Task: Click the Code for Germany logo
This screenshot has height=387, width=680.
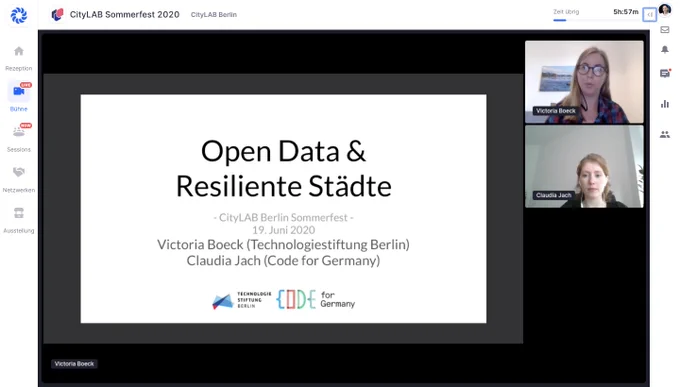Action: pos(316,299)
